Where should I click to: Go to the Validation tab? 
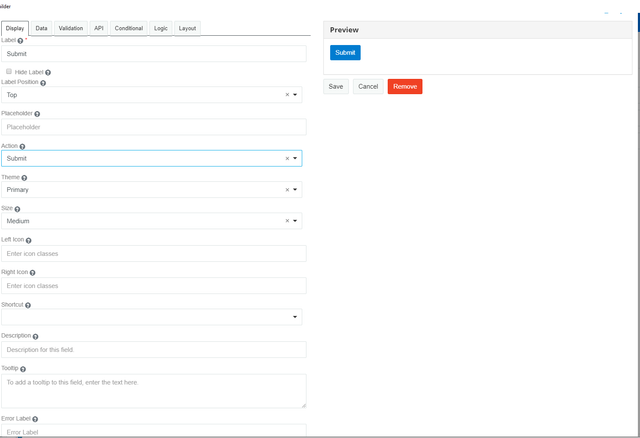[x=71, y=29]
